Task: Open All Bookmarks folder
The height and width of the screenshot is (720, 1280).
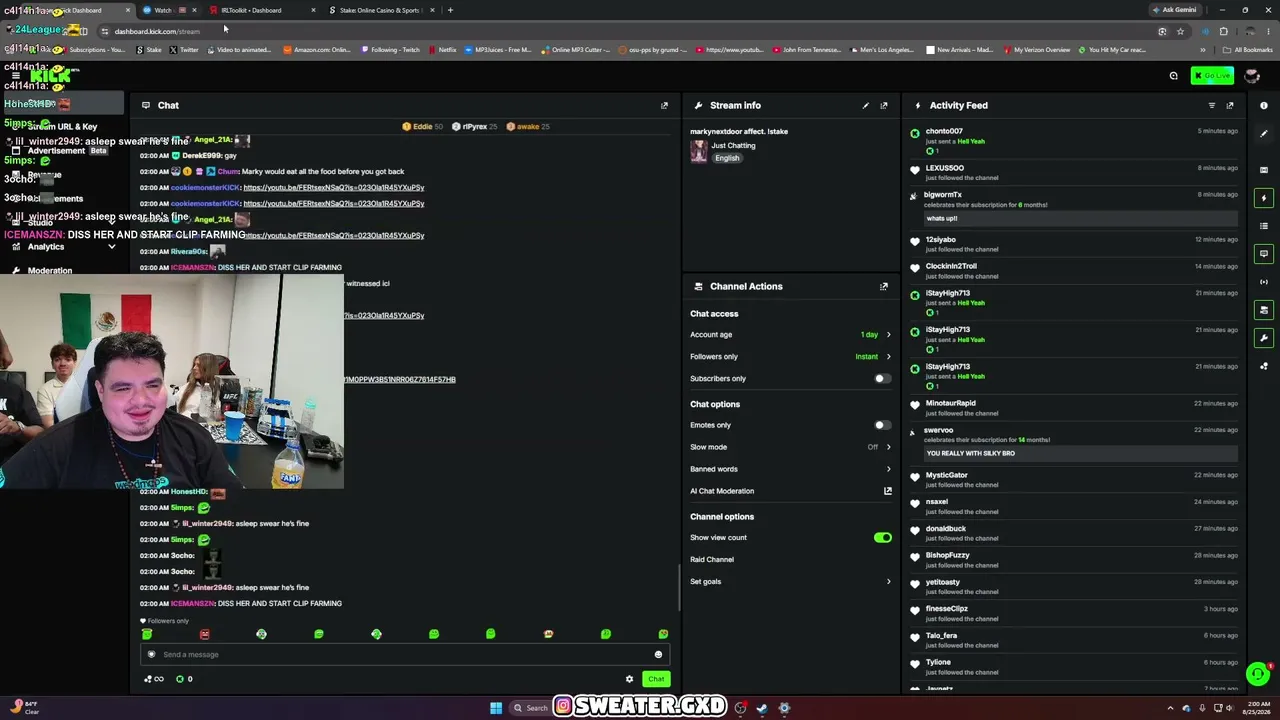Action: [1248, 50]
